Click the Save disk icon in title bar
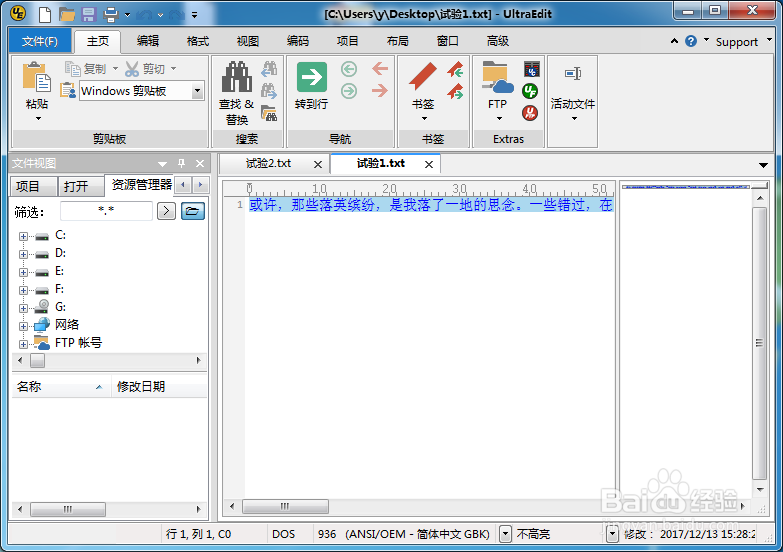The image size is (783, 552). tap(89, 14)
